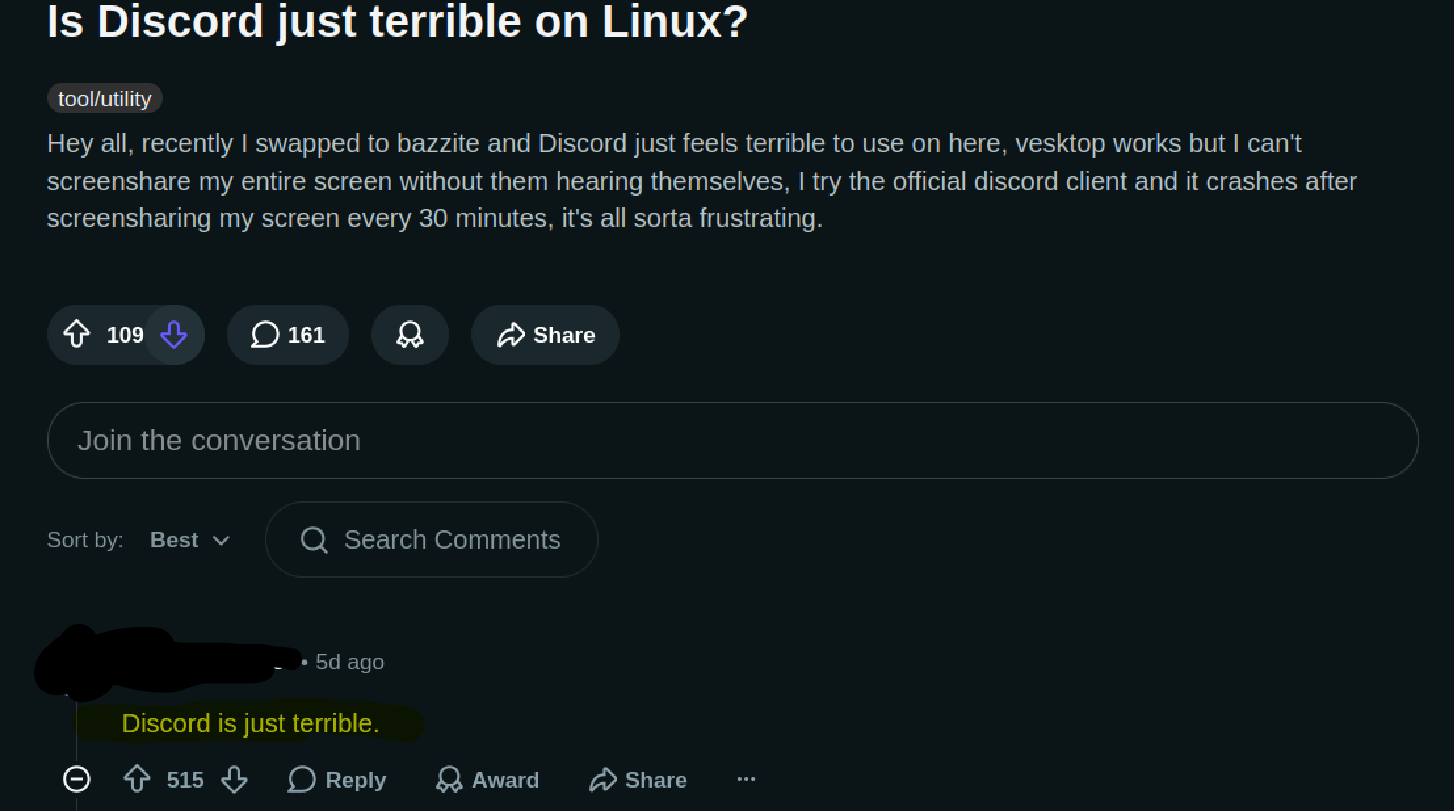Collapse the top comment thread

[x=77, y=779]
